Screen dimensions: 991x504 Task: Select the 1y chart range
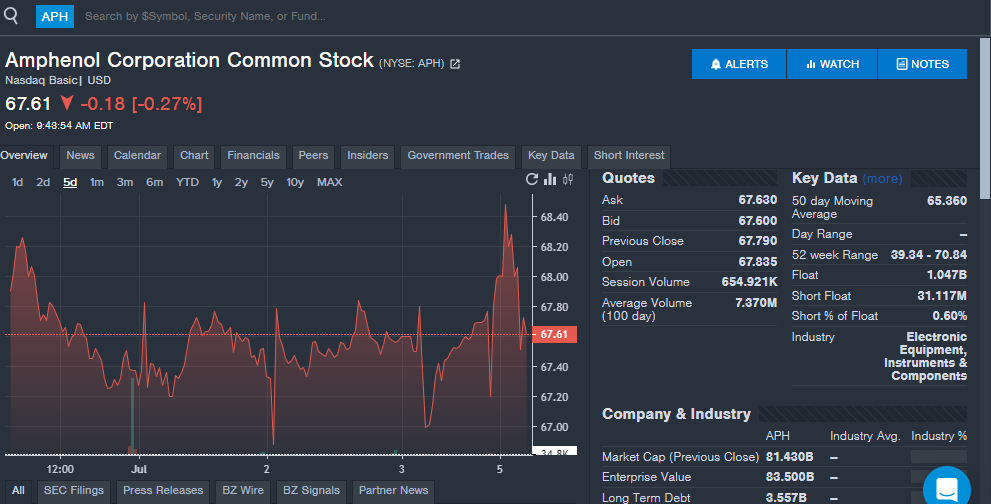217,182
